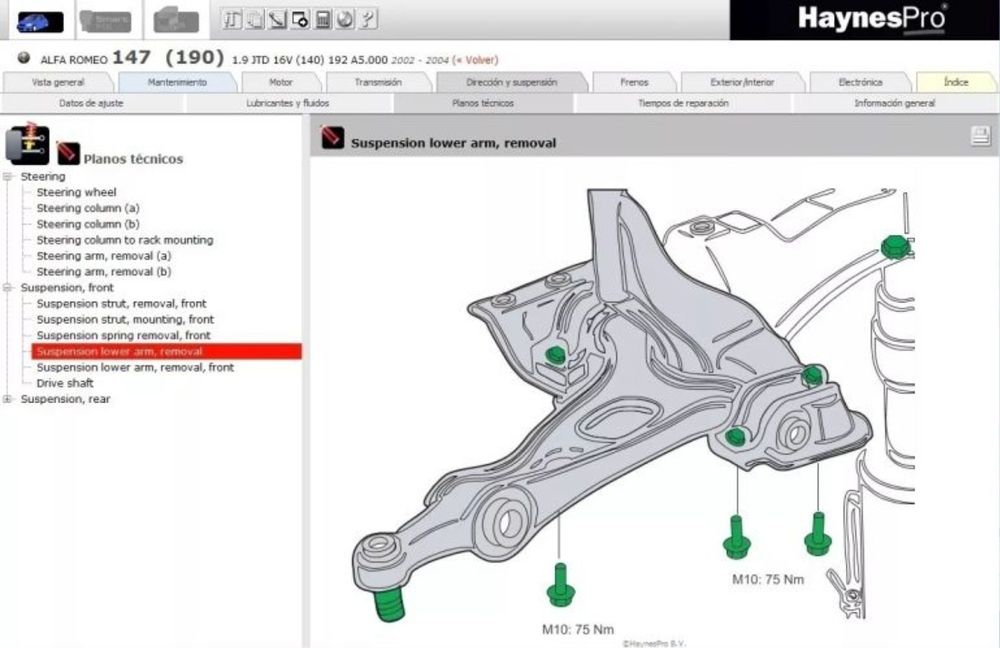Open Lubricantes y fluidos sub-tab
The width and height of the screenshot is (1000, 648).
[x=288, y=103]
